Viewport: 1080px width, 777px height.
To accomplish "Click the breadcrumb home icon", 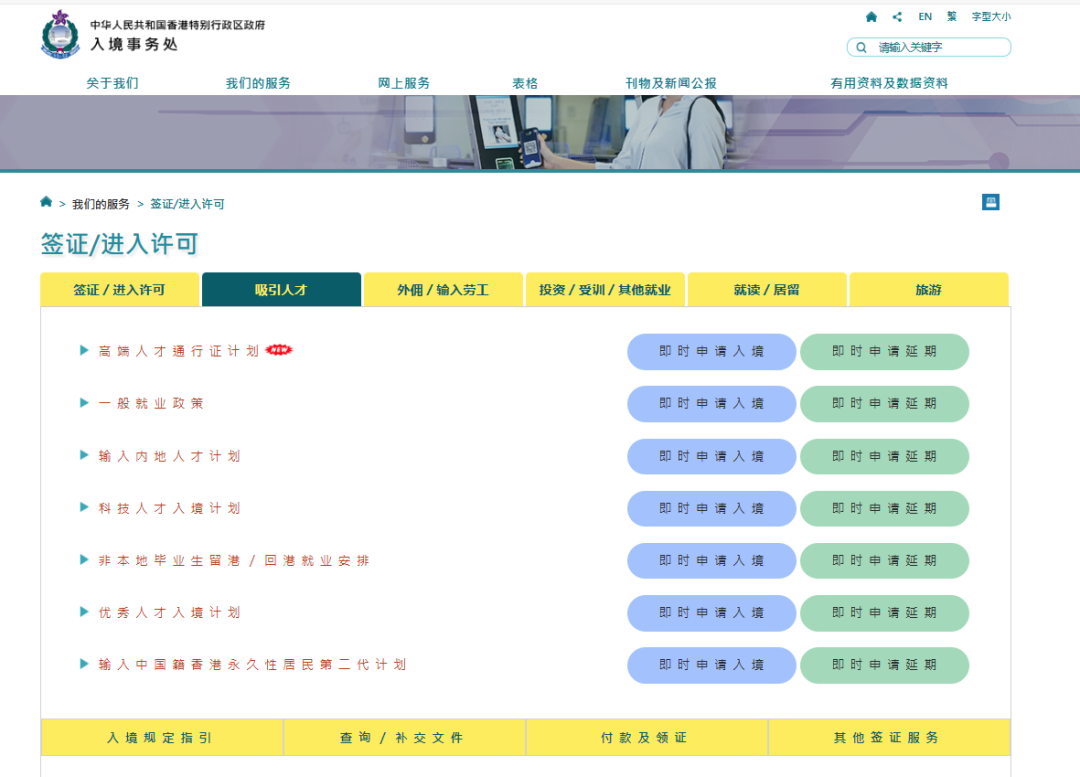I will 46,202.
